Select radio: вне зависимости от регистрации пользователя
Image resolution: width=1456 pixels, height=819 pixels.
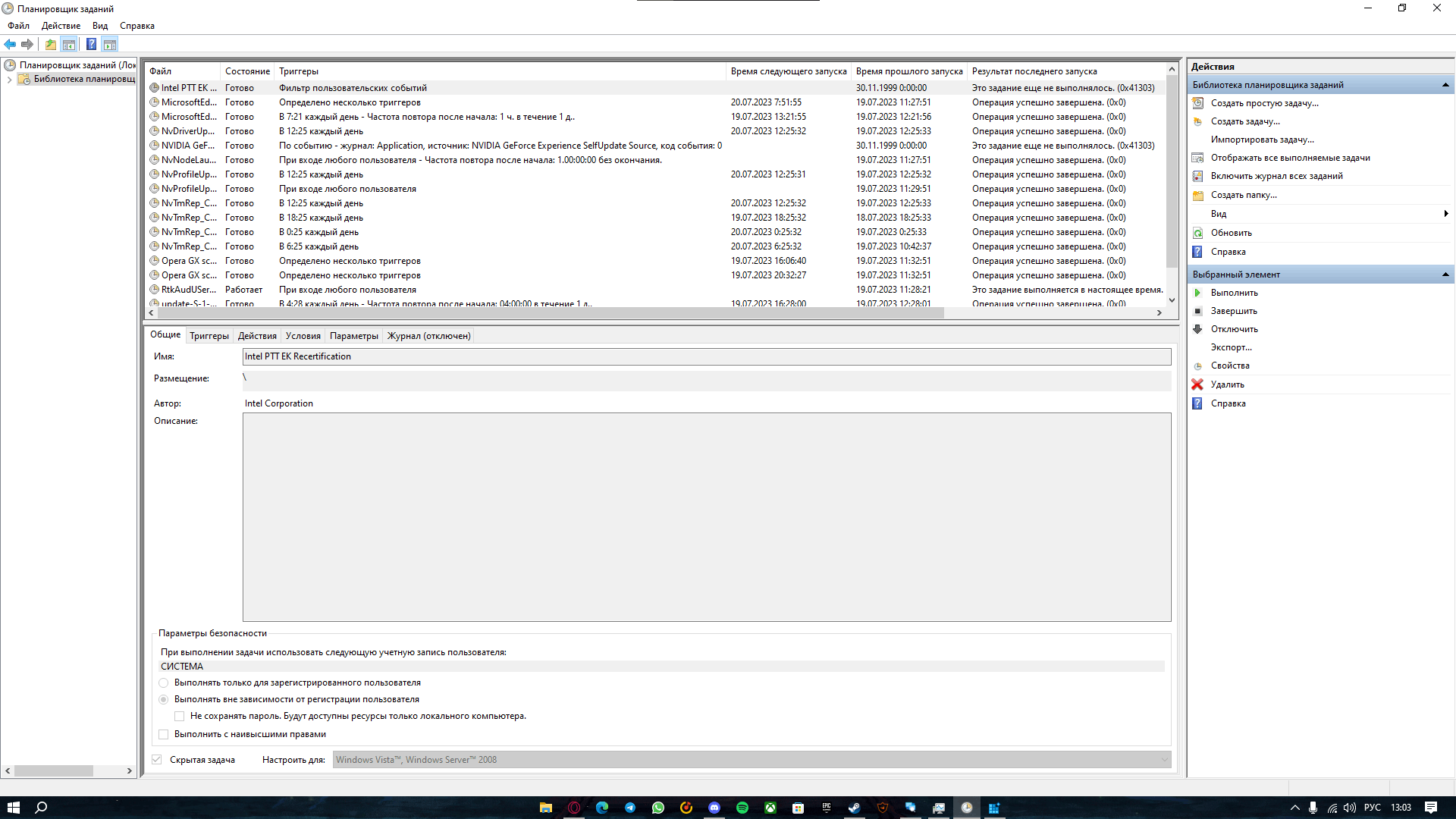pyautogui.click(x=163, y=699)
